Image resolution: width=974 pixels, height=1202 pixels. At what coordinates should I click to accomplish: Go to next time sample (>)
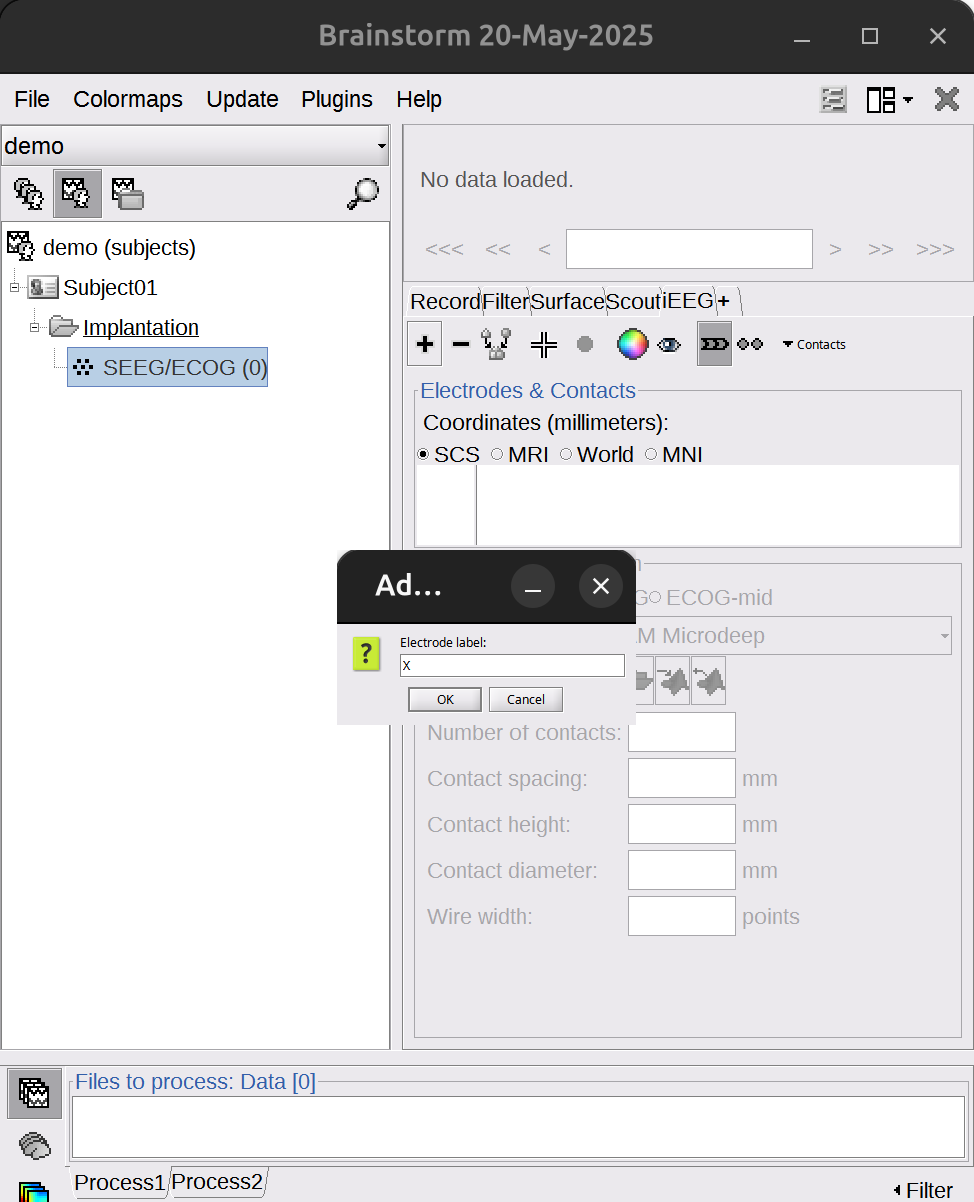tap(835, 249)
